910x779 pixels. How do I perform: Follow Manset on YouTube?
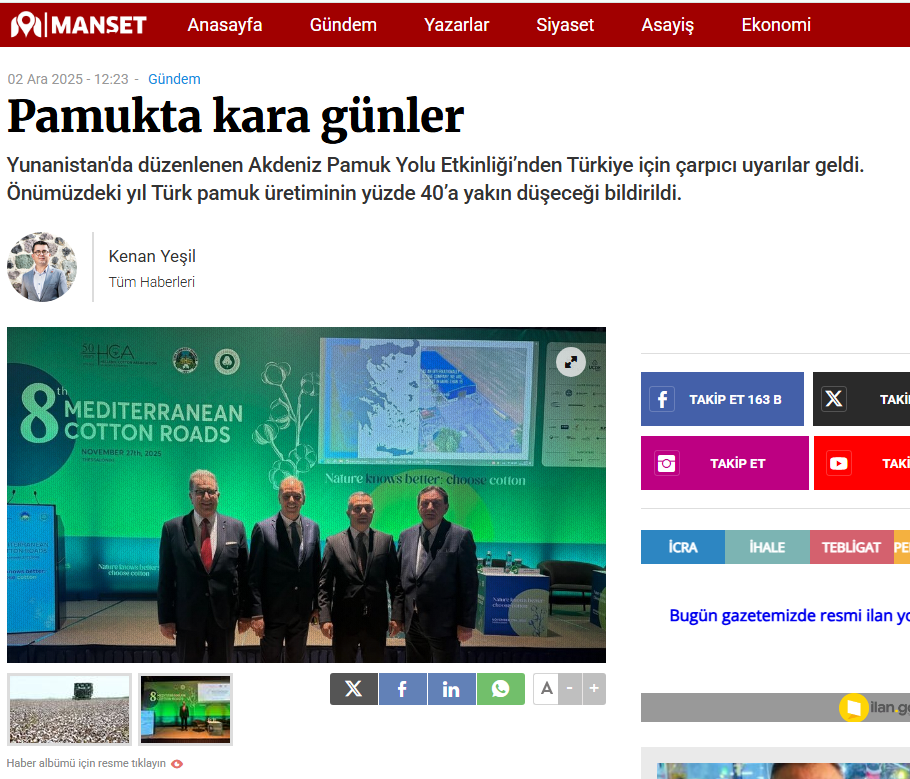(861, 463)
